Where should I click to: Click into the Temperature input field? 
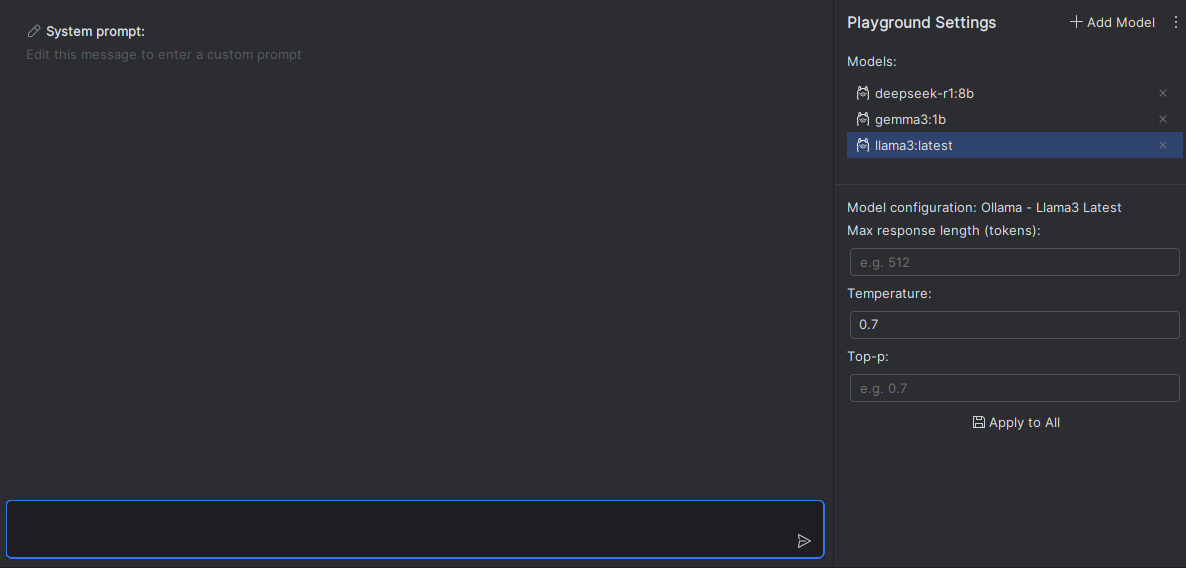coord(1014,325)
